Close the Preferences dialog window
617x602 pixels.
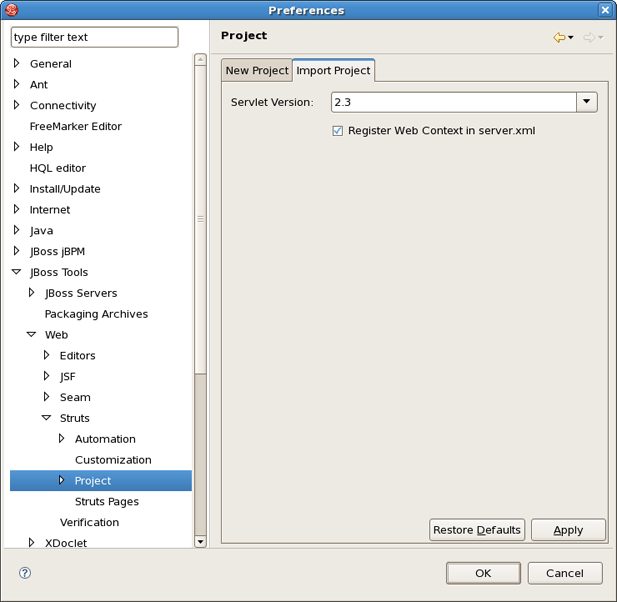605,10
